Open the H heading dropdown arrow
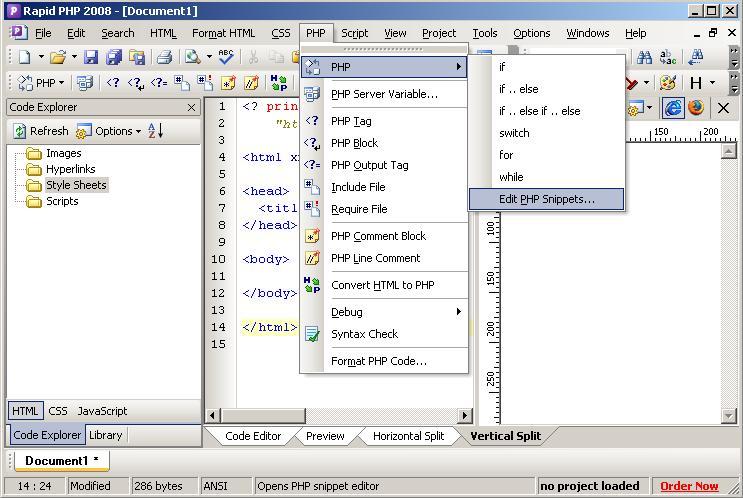The width and height of the screenshot is (743, 498). pyautogui.click(x=712, y=83)
